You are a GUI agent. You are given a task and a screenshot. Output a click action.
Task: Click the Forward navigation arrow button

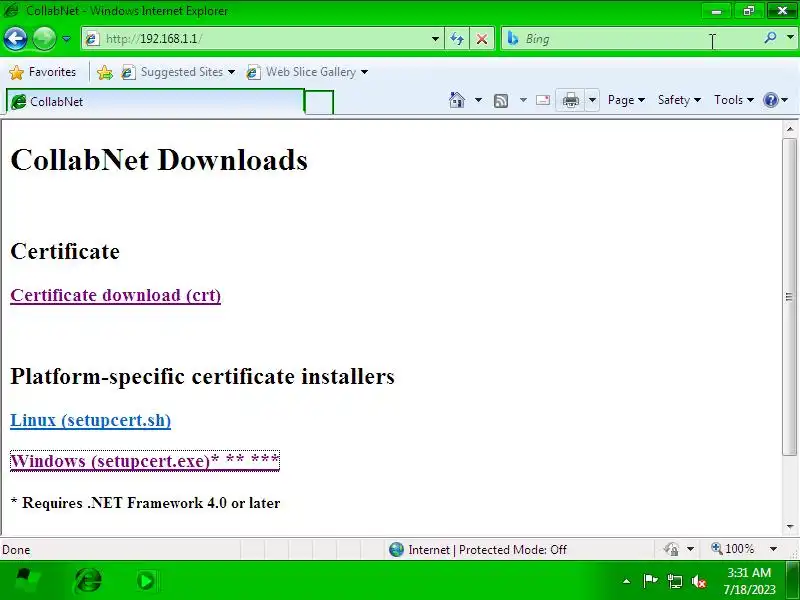44,38
